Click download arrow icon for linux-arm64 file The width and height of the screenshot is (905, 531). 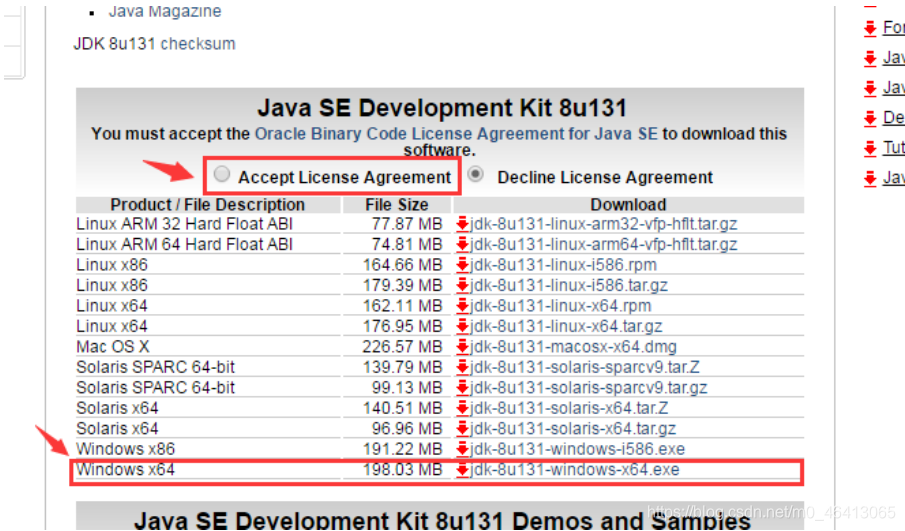point(462,245)
